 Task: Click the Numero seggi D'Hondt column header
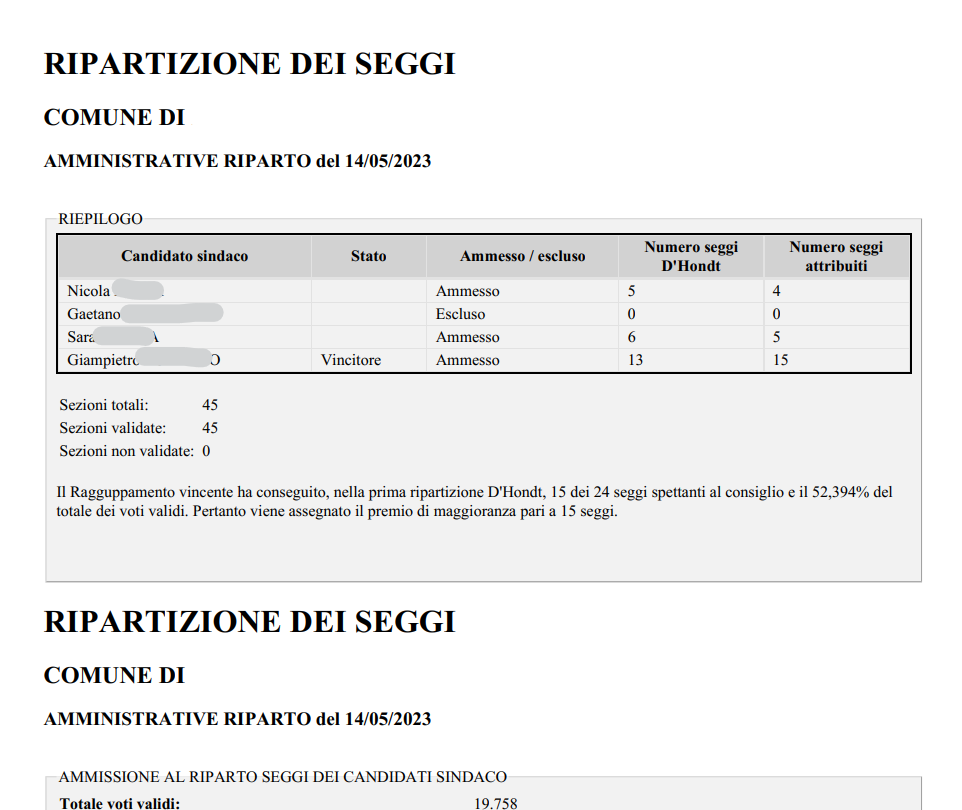pyautogui.click(x=691, y=256)
